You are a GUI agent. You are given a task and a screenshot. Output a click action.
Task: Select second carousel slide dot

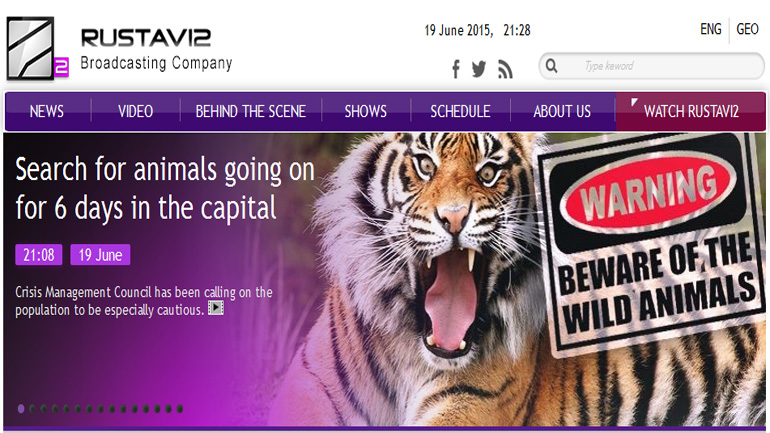coord(32,408)
